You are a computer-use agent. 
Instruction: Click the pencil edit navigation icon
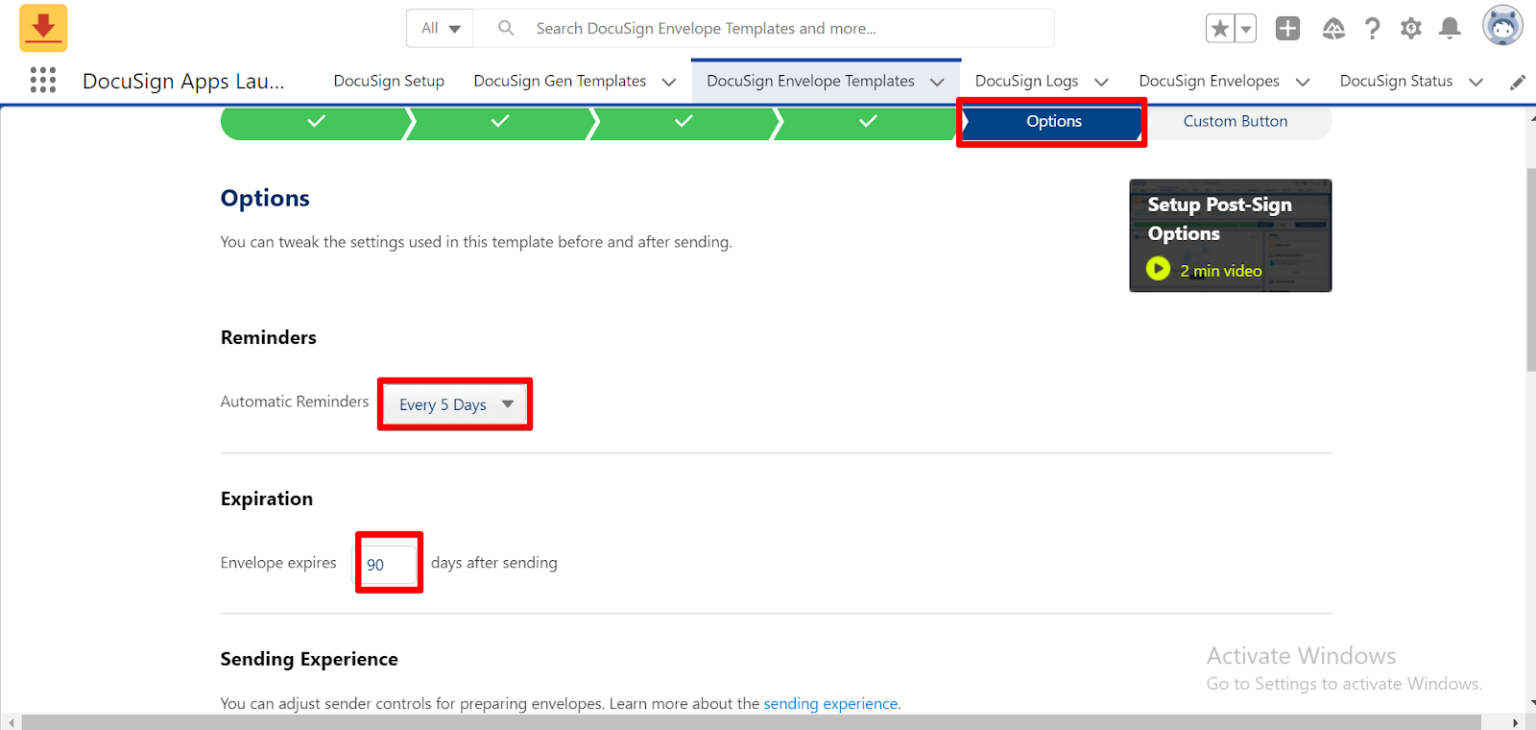pos(1518,82)
